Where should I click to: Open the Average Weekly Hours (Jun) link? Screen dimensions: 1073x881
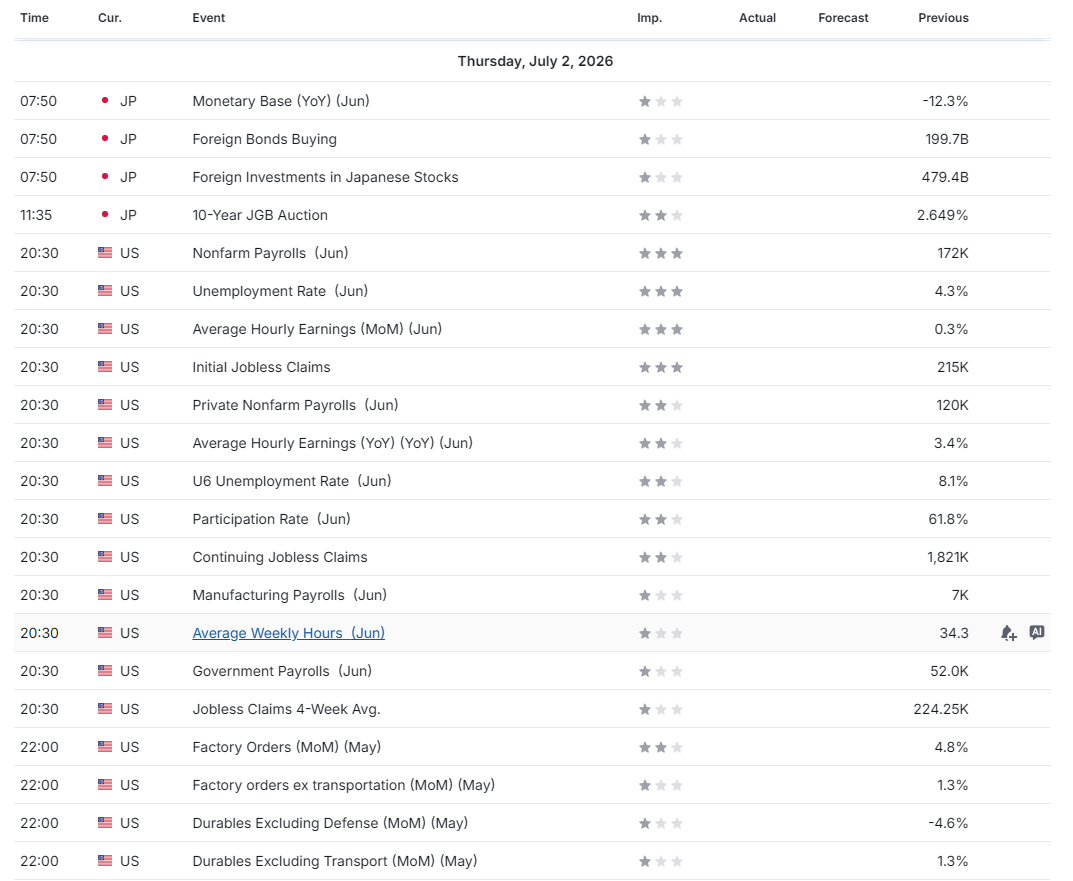289,633
